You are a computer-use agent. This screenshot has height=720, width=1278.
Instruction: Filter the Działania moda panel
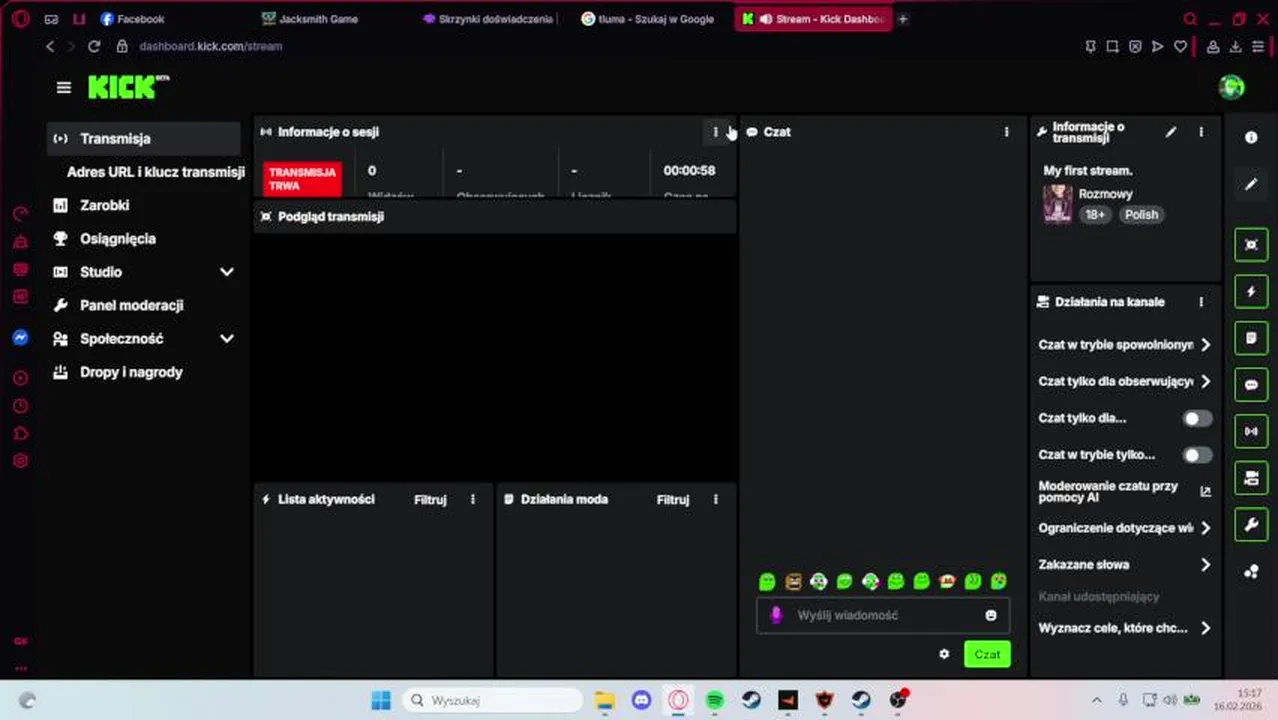coord(673,500)
